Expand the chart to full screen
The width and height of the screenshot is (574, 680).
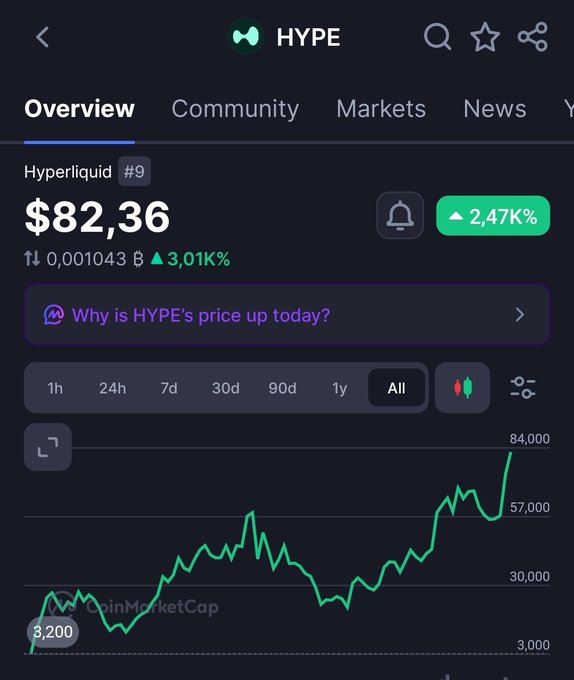(x=48, y=447)
